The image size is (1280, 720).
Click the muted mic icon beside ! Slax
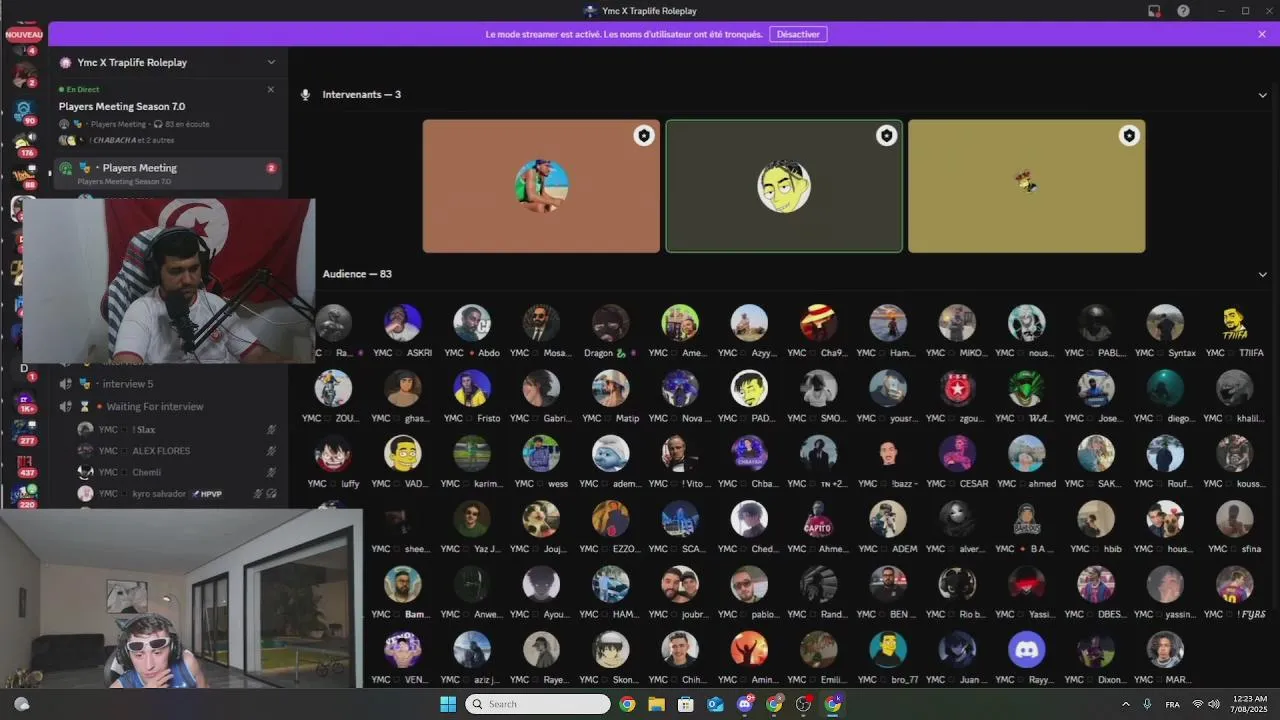point(271,430)
